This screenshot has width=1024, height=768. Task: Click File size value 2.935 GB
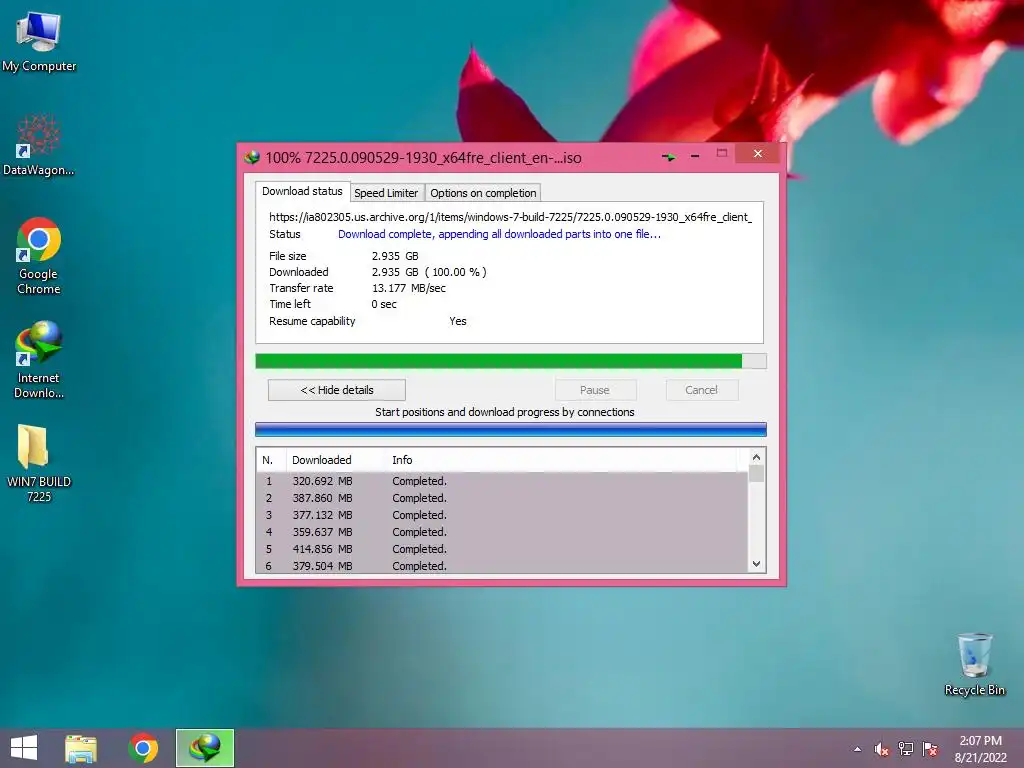click(x=395, y=256)
